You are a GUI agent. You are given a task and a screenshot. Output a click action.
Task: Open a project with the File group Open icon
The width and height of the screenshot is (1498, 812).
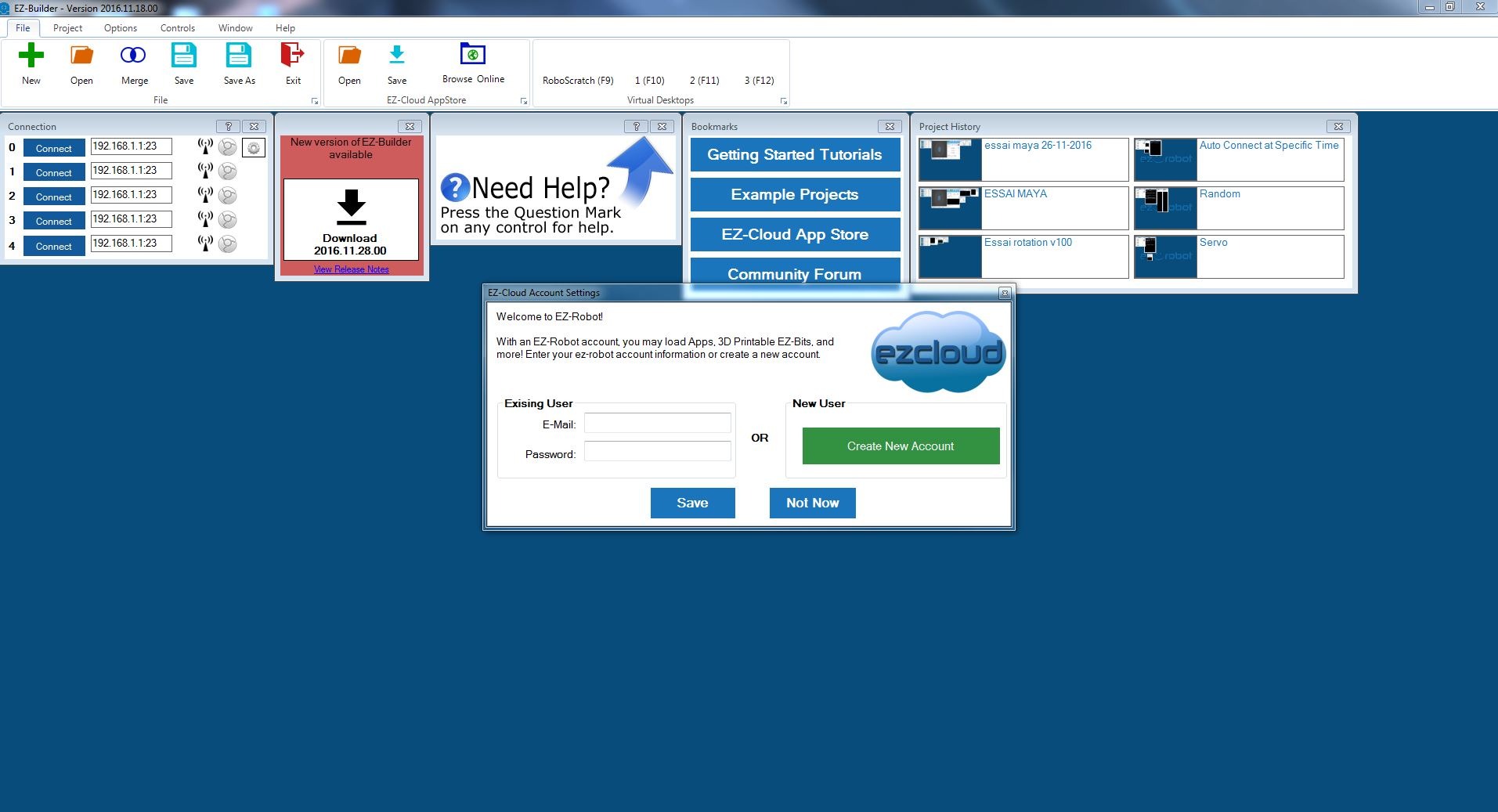pos(81,56)
